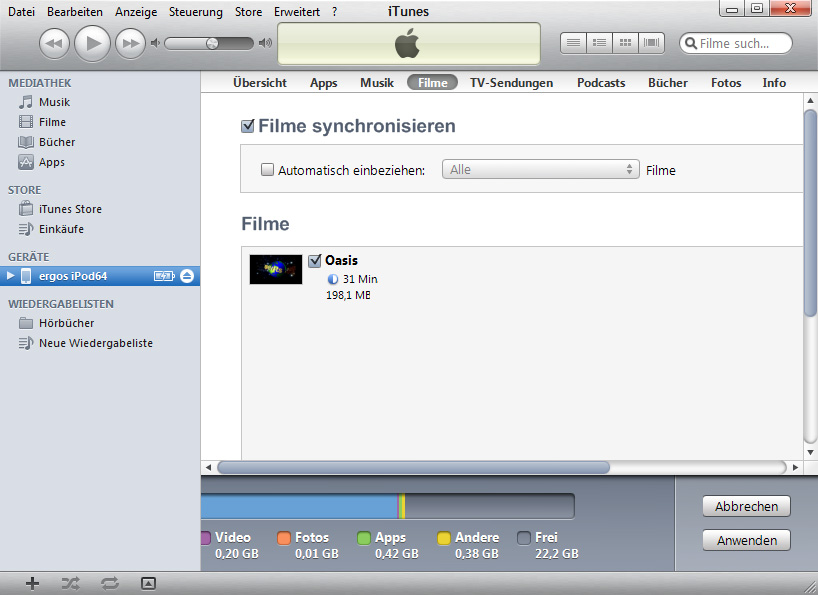Open the Steuerung menu
The height and width of the screenshot is (595, 818).
tap(196, 11)
